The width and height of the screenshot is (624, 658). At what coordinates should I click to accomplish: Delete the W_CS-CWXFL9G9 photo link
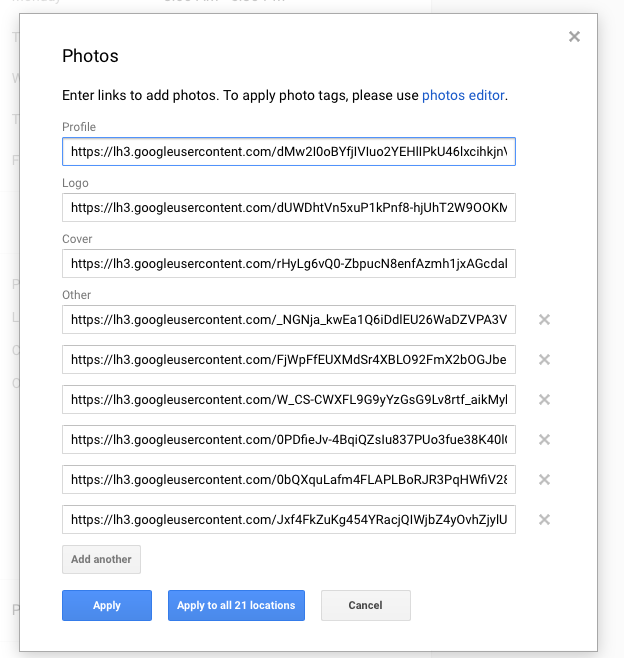pos(544,399)
